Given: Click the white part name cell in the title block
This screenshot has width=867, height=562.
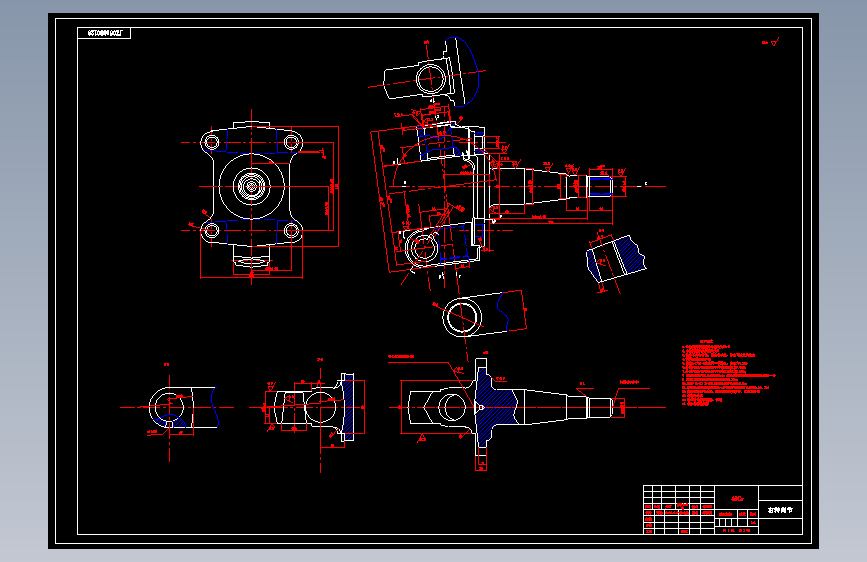Looking at the screenshot, I should click(x=780, y=509).
